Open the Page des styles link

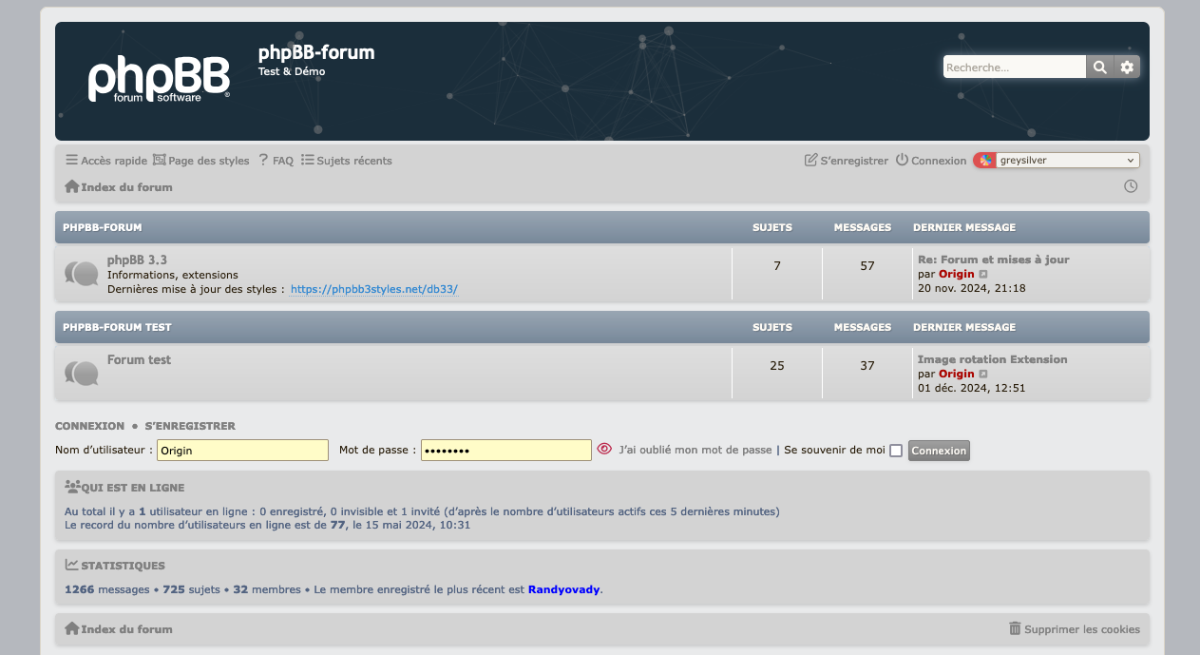click(x=201, y=160)
